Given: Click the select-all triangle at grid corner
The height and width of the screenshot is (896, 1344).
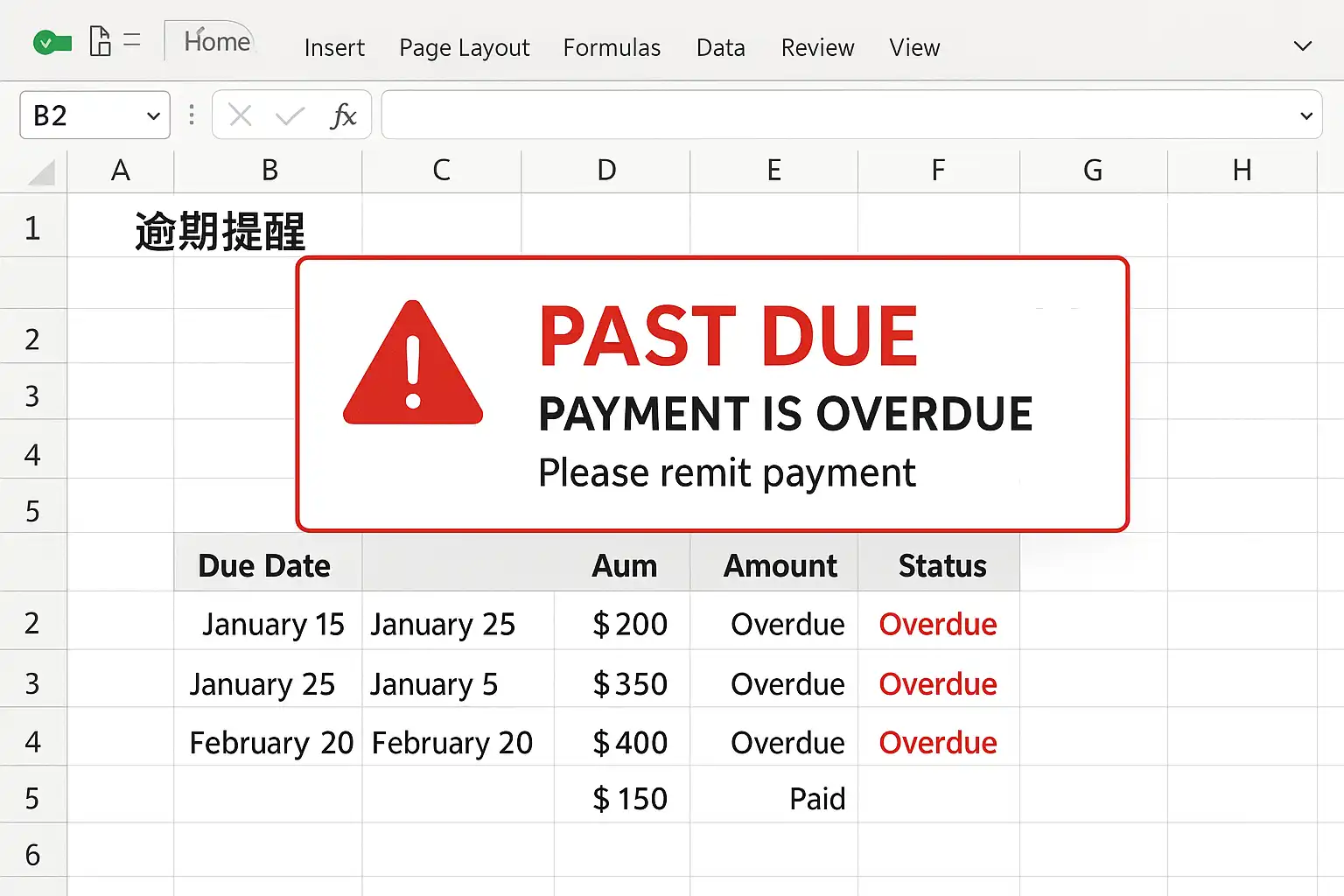Looking at the screenshot, I should 41,171.
